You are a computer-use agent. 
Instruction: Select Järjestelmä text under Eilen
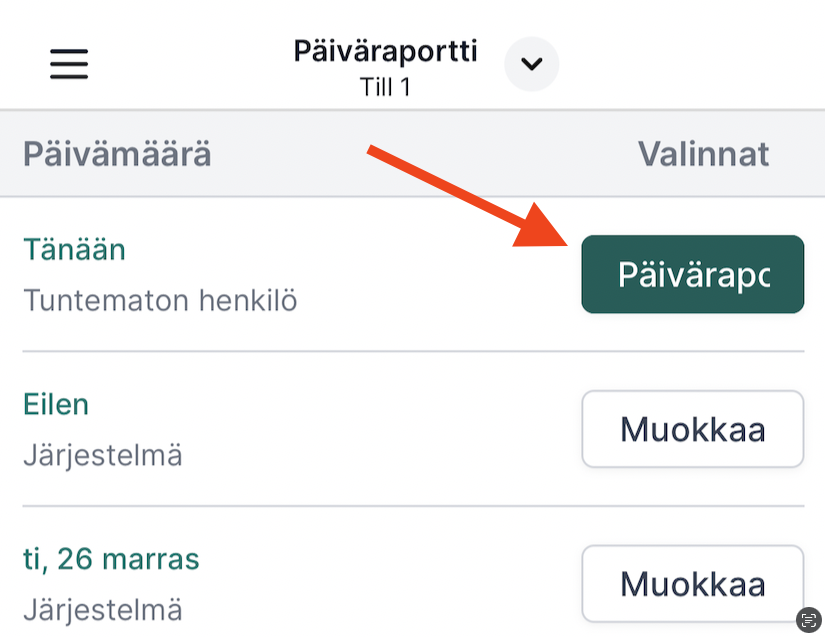tap(103, 455)
